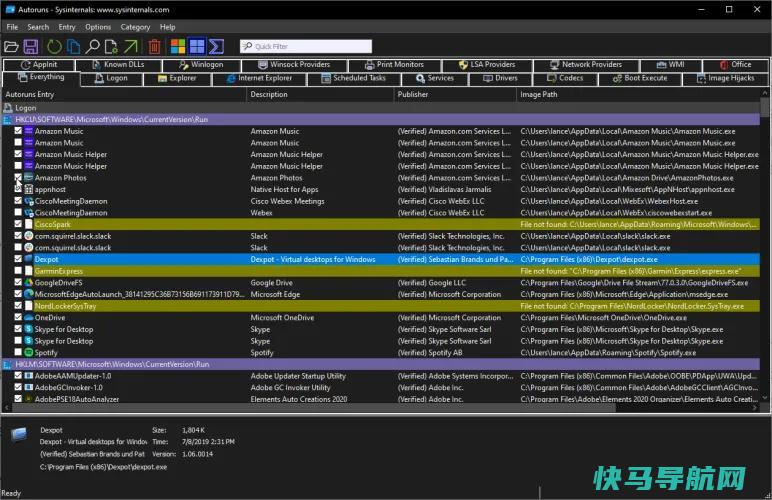Click the Copy toolbar icon
772x500 pixels.
pos(73,47)
